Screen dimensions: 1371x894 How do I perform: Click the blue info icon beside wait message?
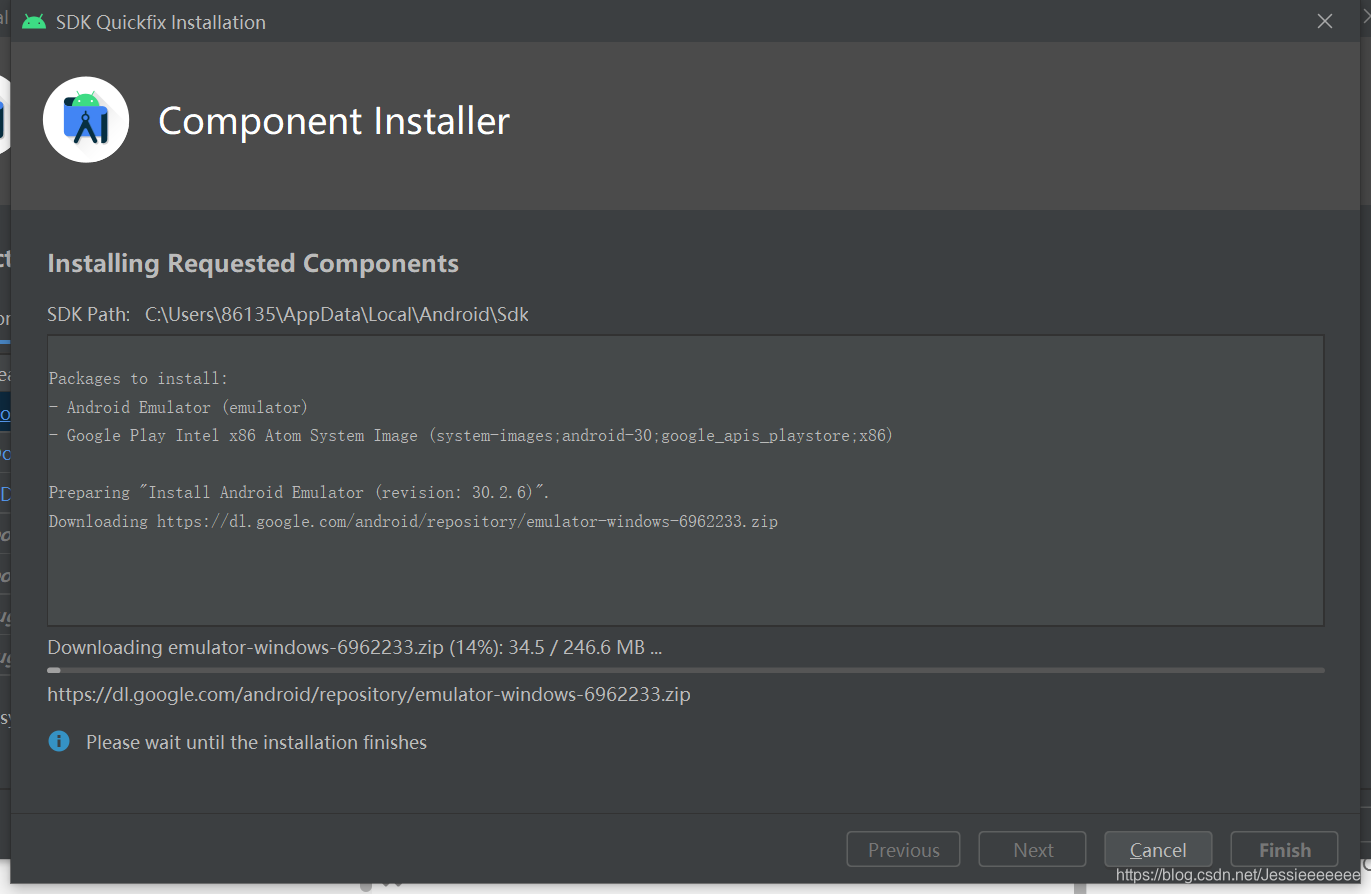[59, 741]
